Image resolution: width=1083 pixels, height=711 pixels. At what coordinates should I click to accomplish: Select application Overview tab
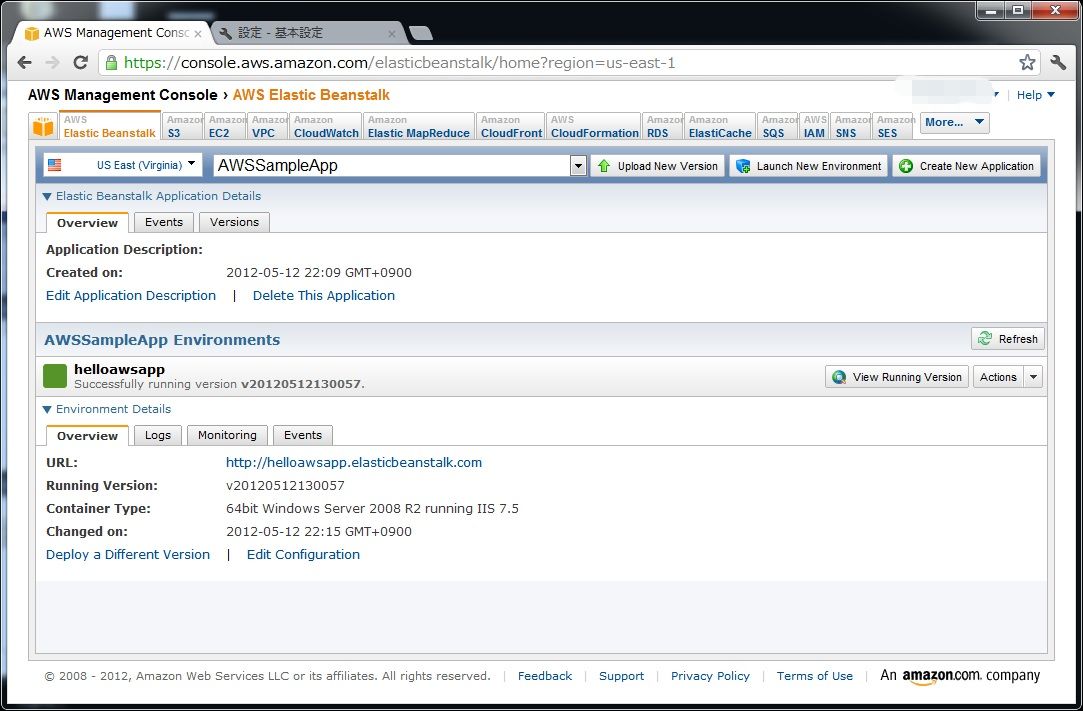pos(87,222)
